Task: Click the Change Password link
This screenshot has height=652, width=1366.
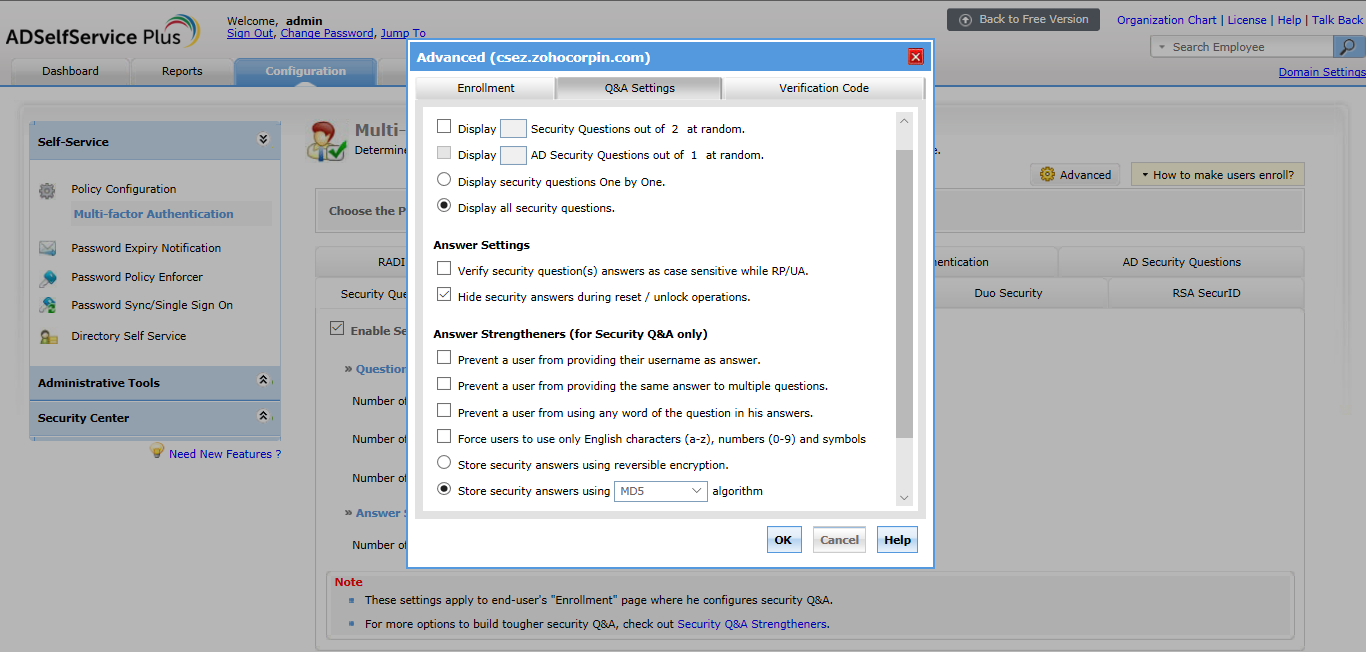Action: 327,33
